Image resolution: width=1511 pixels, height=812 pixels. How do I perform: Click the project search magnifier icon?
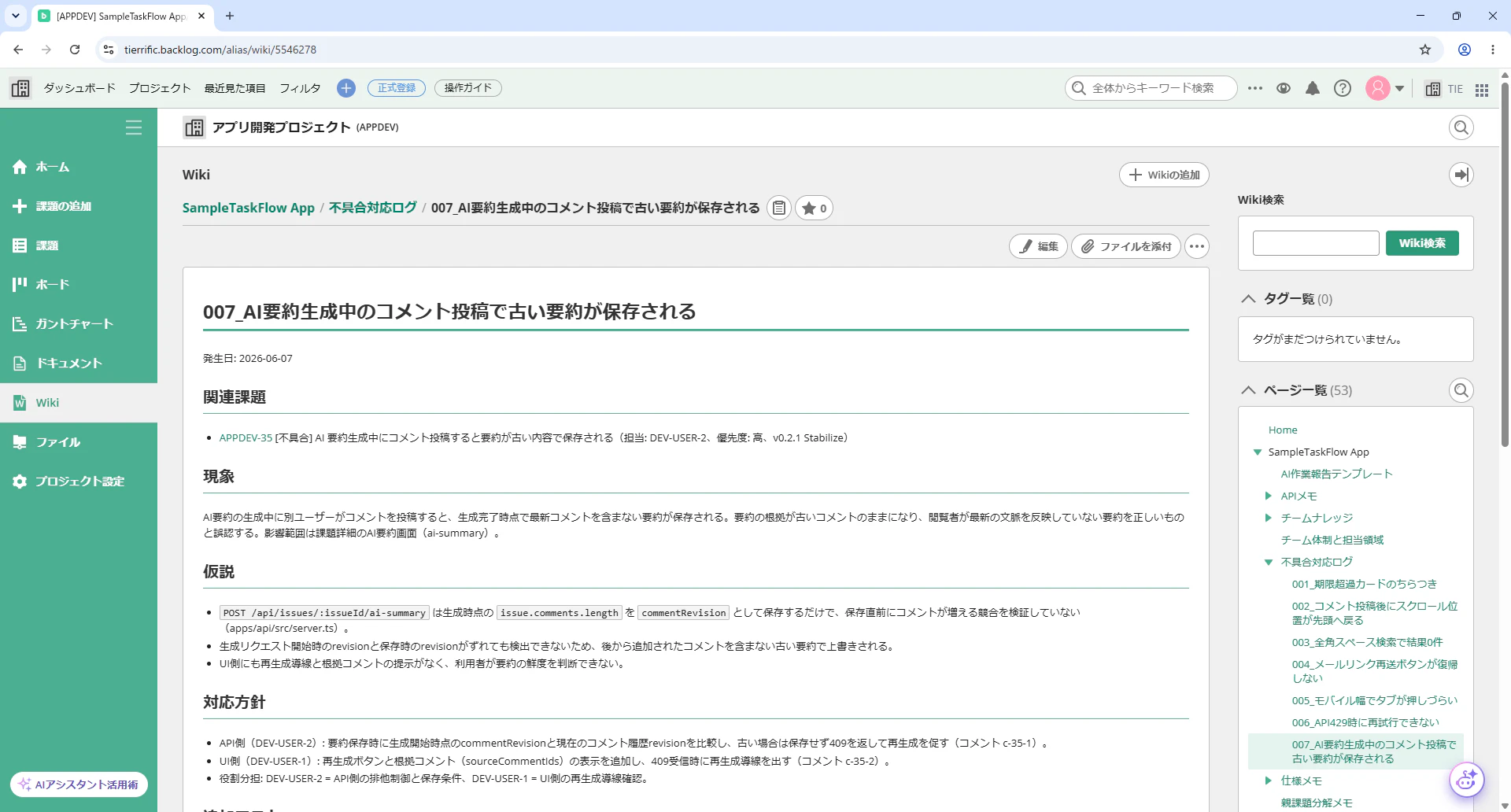[x=1461, y=127]
